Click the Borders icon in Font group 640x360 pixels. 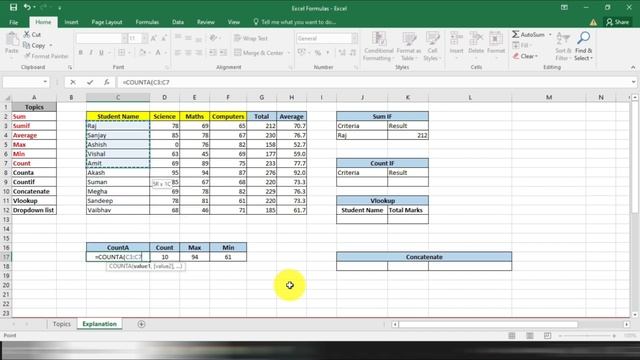(x=122, y=52)
